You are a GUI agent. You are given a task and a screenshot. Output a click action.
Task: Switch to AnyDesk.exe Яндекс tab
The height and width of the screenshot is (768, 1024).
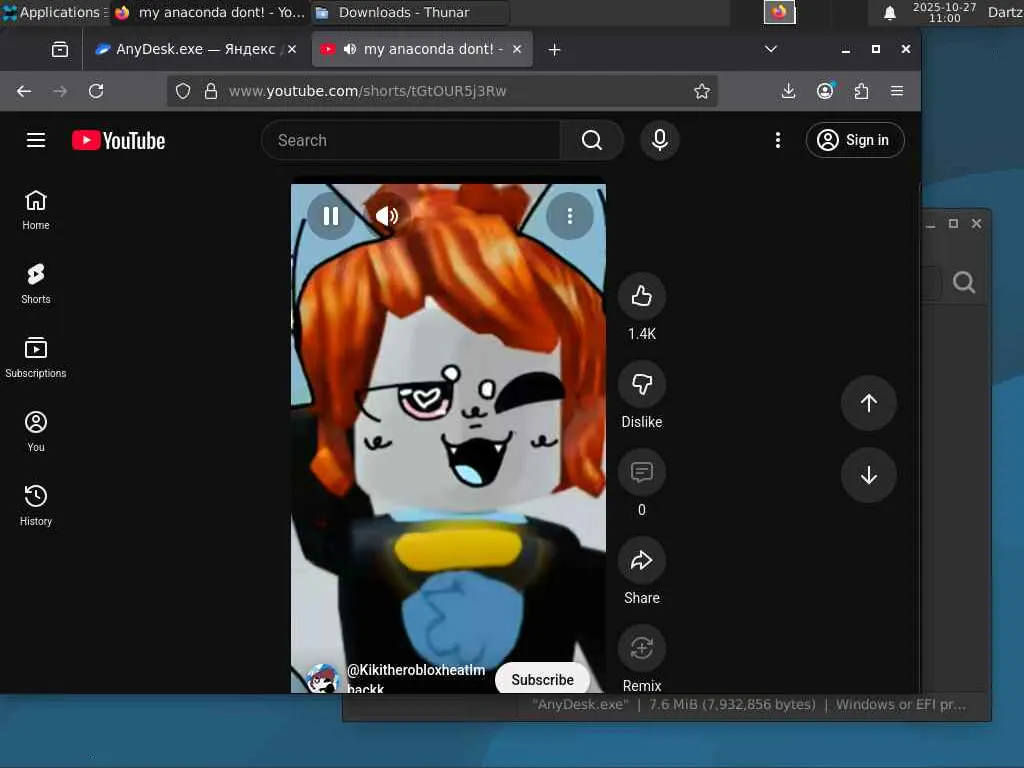click(x=194, y=49)
